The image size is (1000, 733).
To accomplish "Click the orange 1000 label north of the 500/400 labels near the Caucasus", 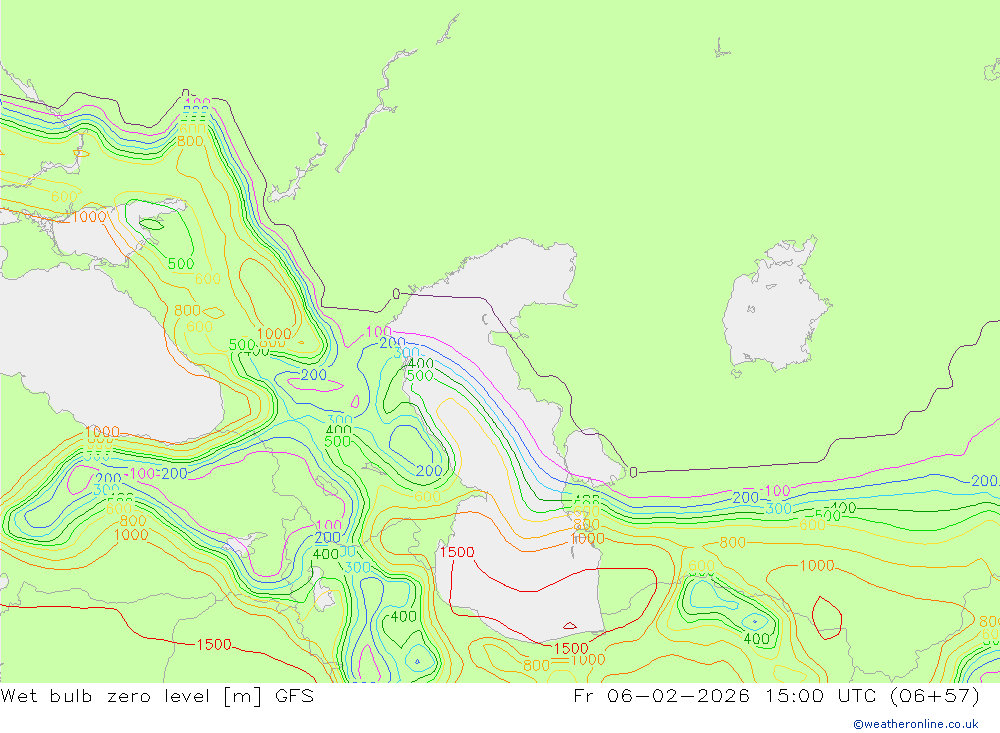I will coord(274,334).
